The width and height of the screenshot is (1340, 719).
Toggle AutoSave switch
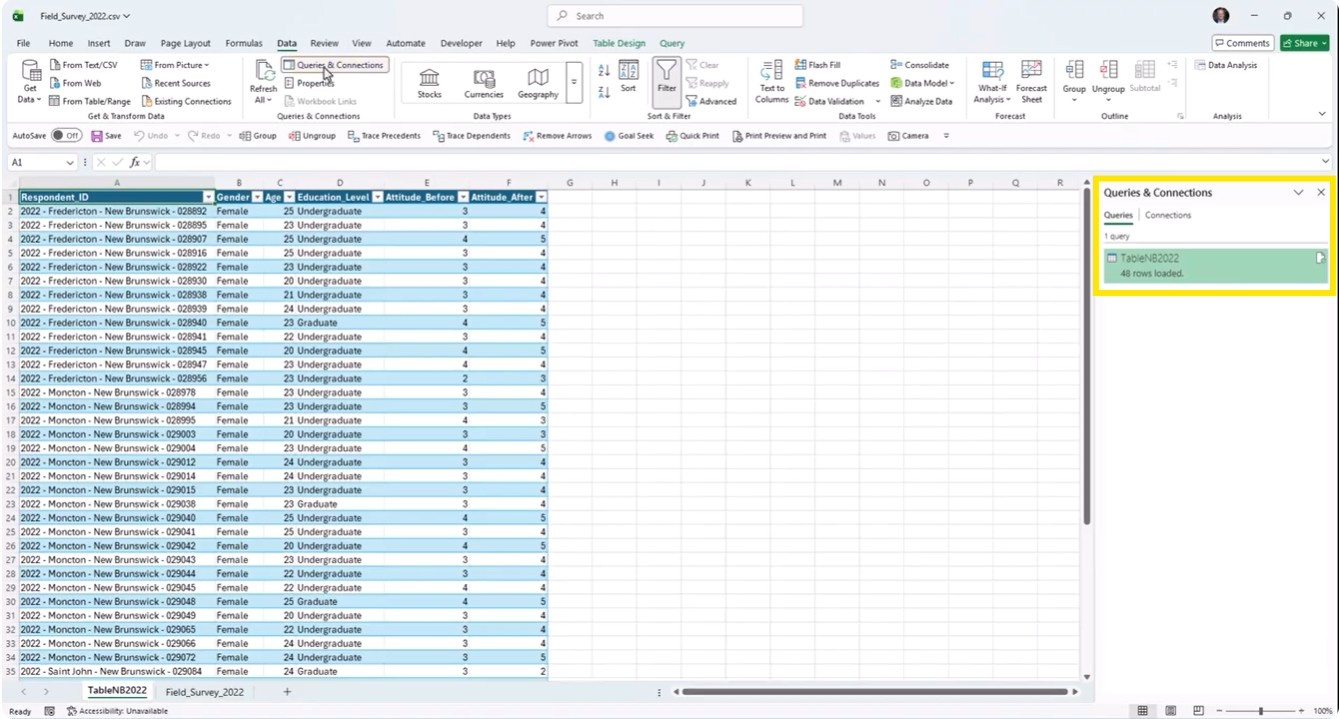66,136
